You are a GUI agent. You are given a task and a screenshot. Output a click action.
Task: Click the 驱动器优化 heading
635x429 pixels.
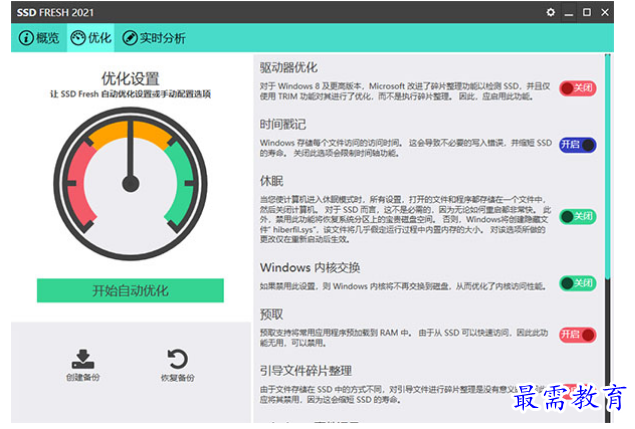coord(288,68)
